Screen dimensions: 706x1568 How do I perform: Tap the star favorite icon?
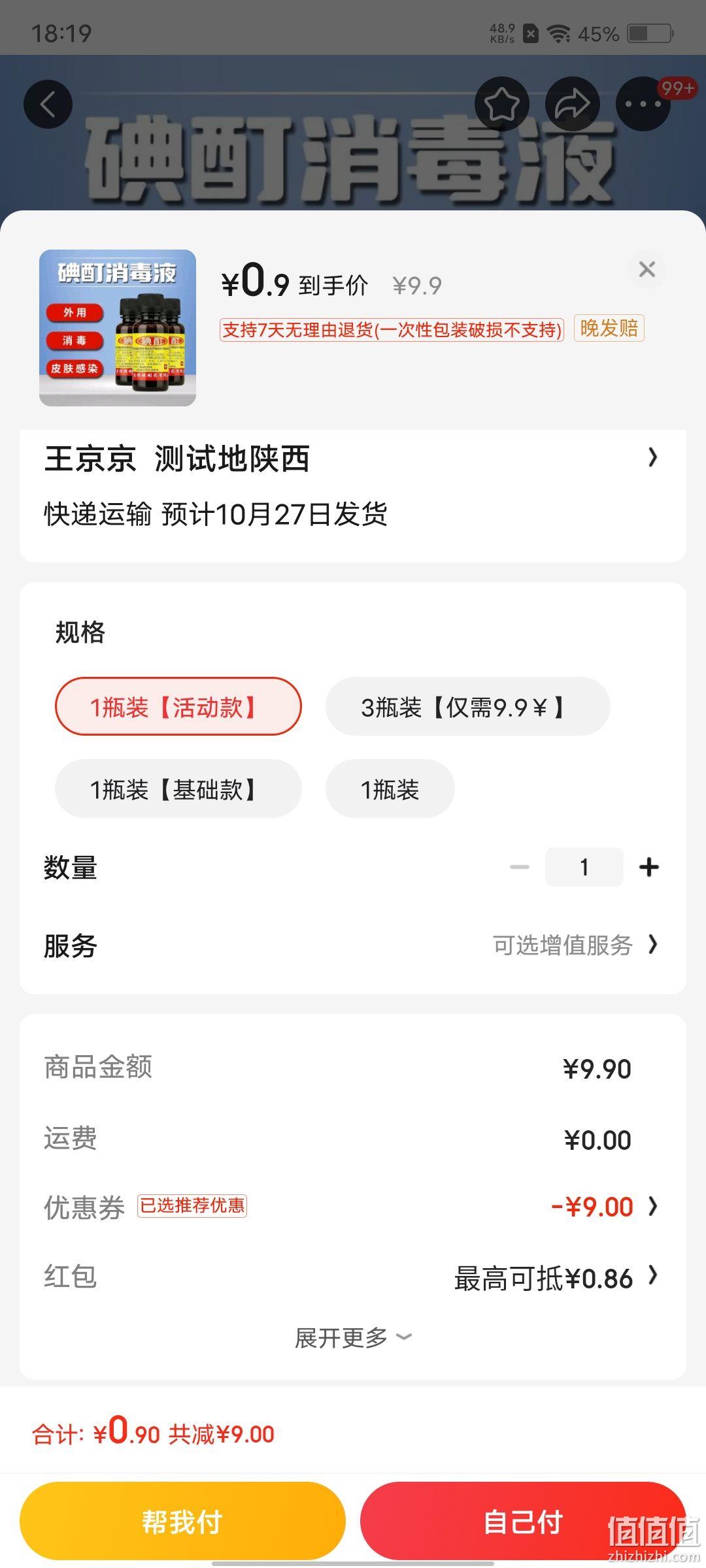click(x=501, y=103)
